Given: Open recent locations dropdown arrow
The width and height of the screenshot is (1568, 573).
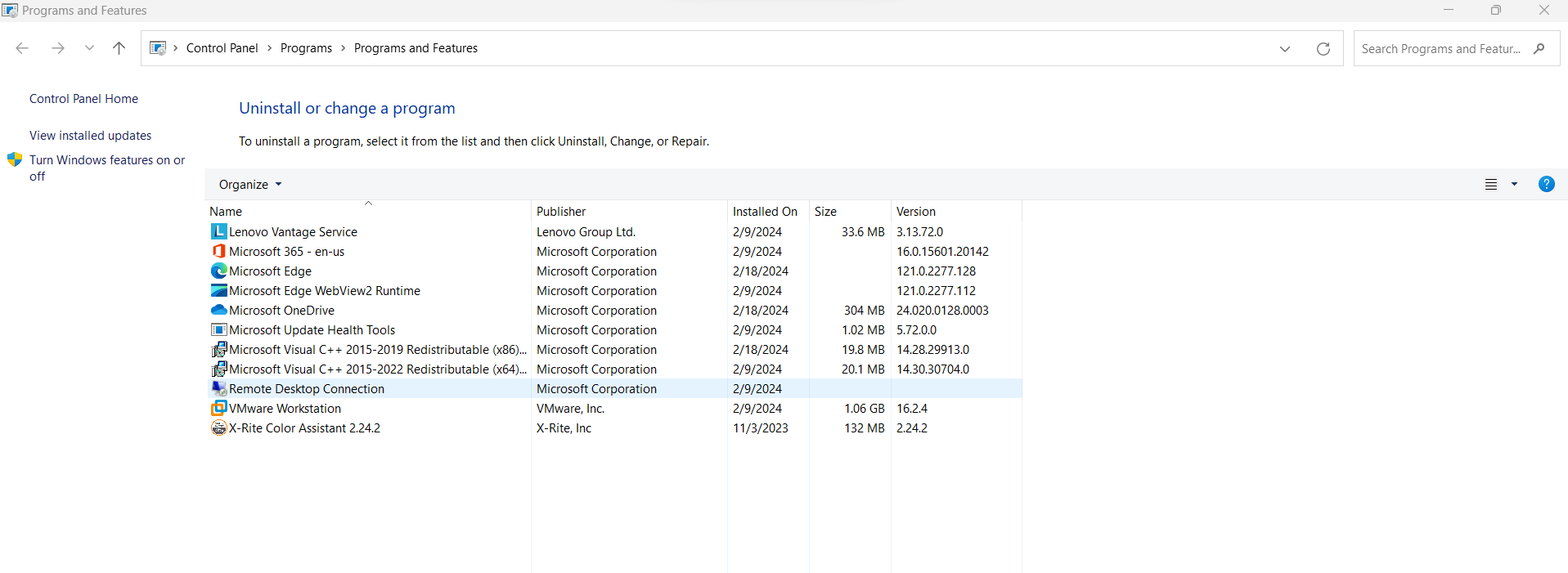Looking at the screenshot, I should 89,48.
